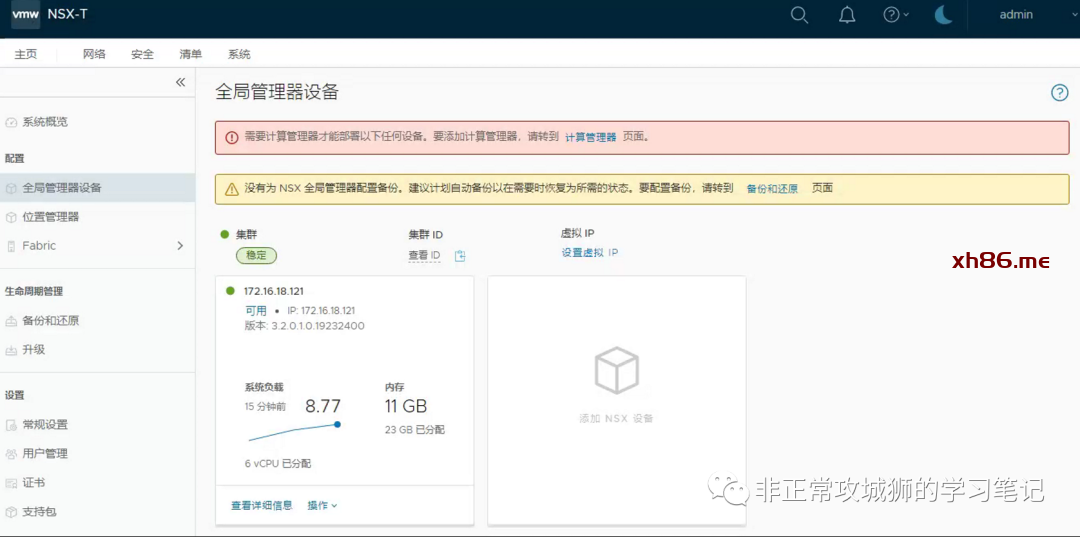Open the notifications bell icon
Image resolution: width=1080 pixels, height=537 pixels.
point(847,15)
